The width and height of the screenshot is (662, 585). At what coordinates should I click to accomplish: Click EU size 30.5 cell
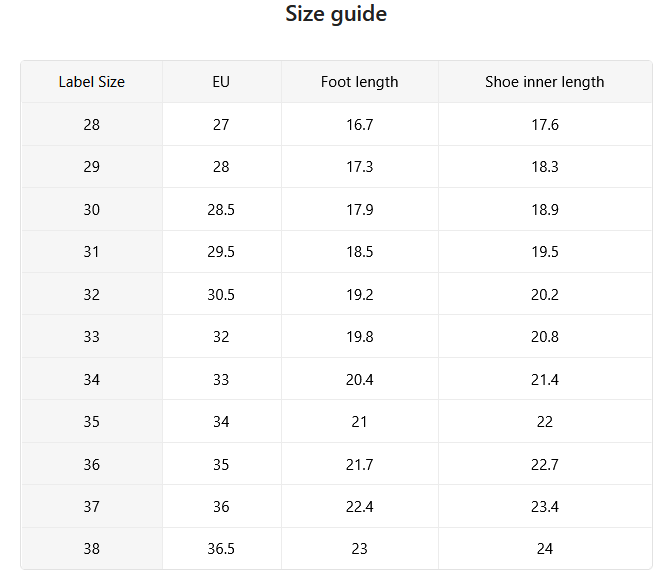click(221, 294)
